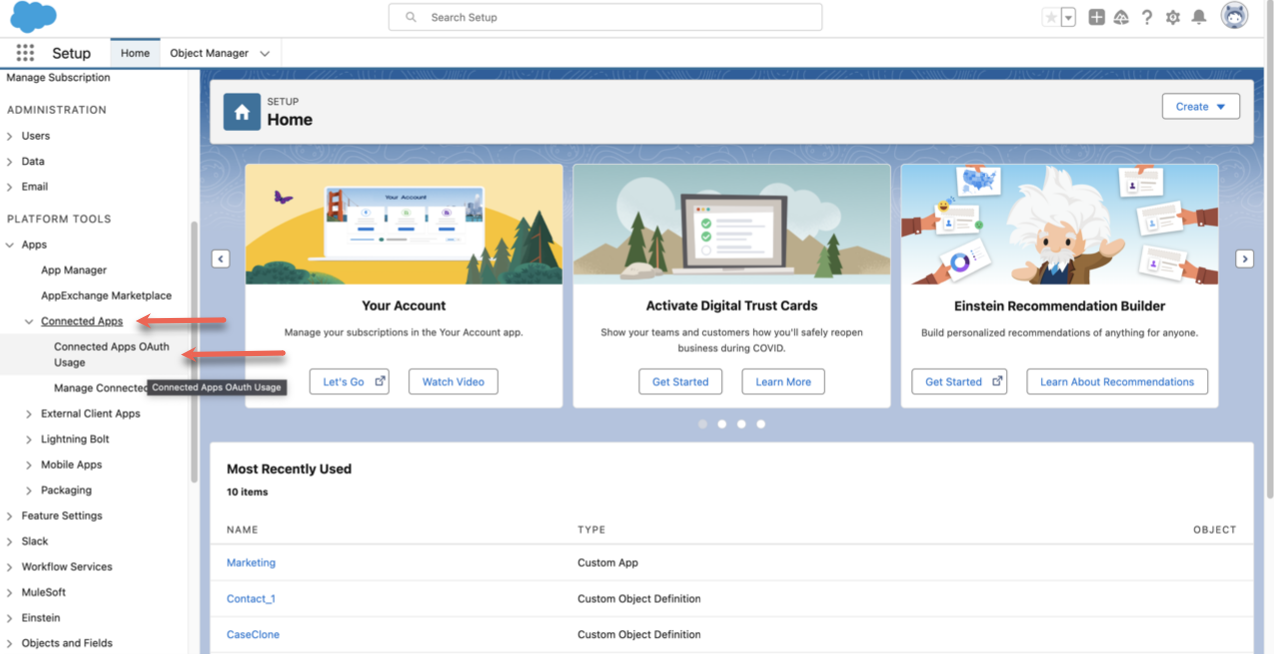Expand External Client Apps node
Viewport: 1274px width, 654px height.
coord(29,414)
